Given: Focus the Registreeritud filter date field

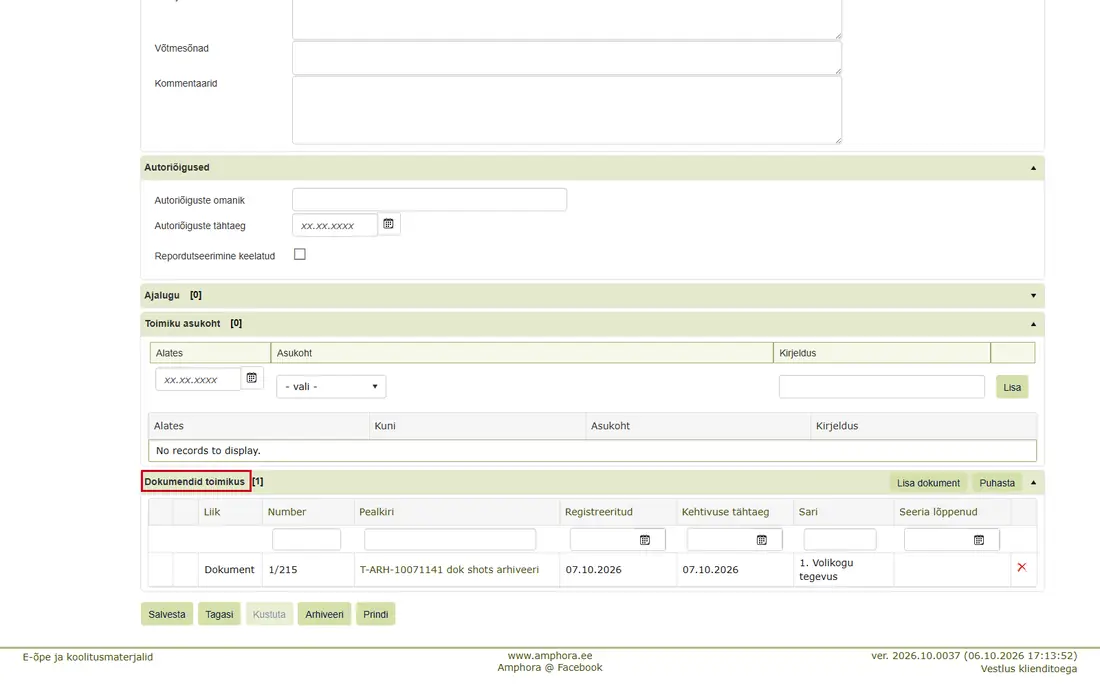Looking at the screenshot, I should click(605, 539).
